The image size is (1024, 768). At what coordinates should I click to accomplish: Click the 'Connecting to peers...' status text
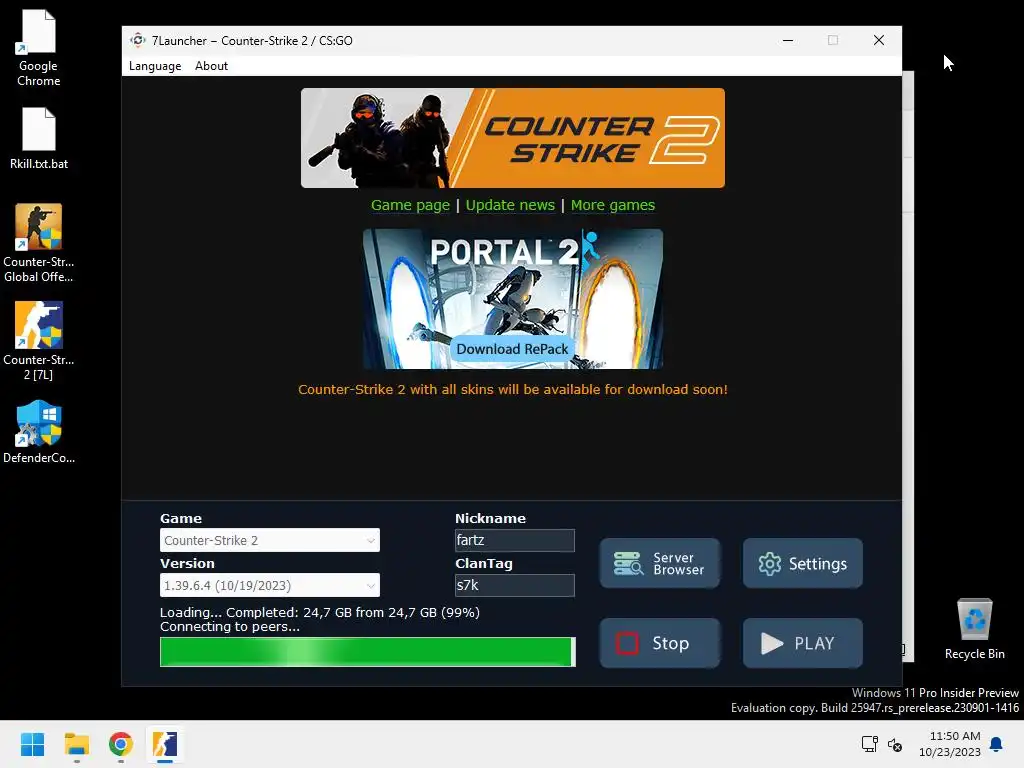coord(230,627)
